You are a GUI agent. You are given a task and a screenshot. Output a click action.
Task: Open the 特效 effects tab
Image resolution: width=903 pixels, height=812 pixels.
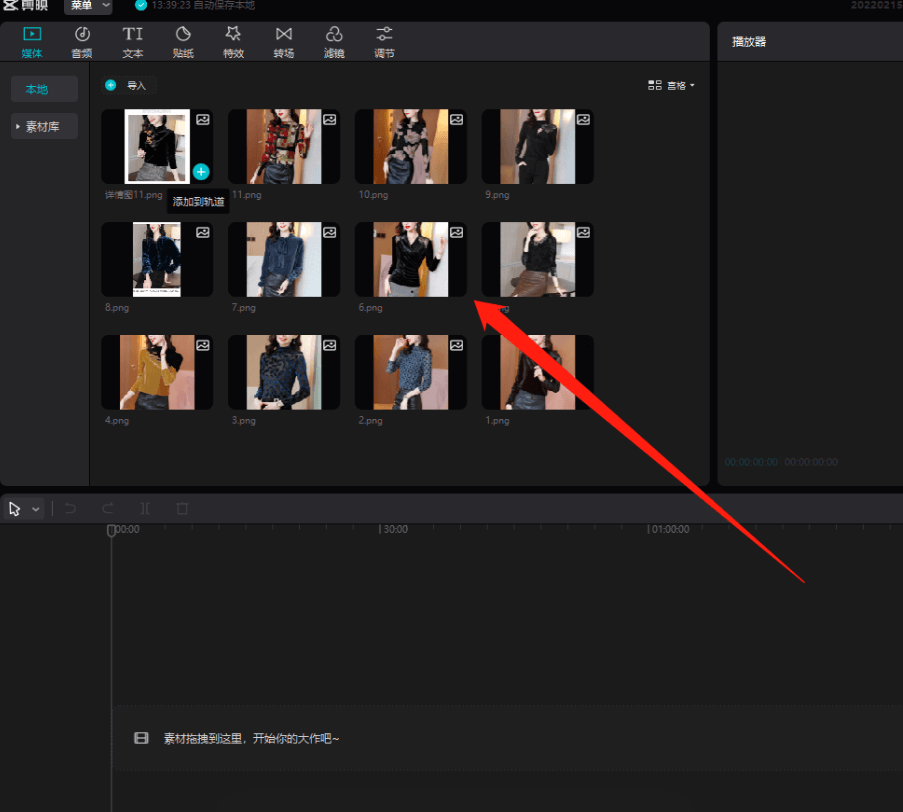(x=233, y=43)
